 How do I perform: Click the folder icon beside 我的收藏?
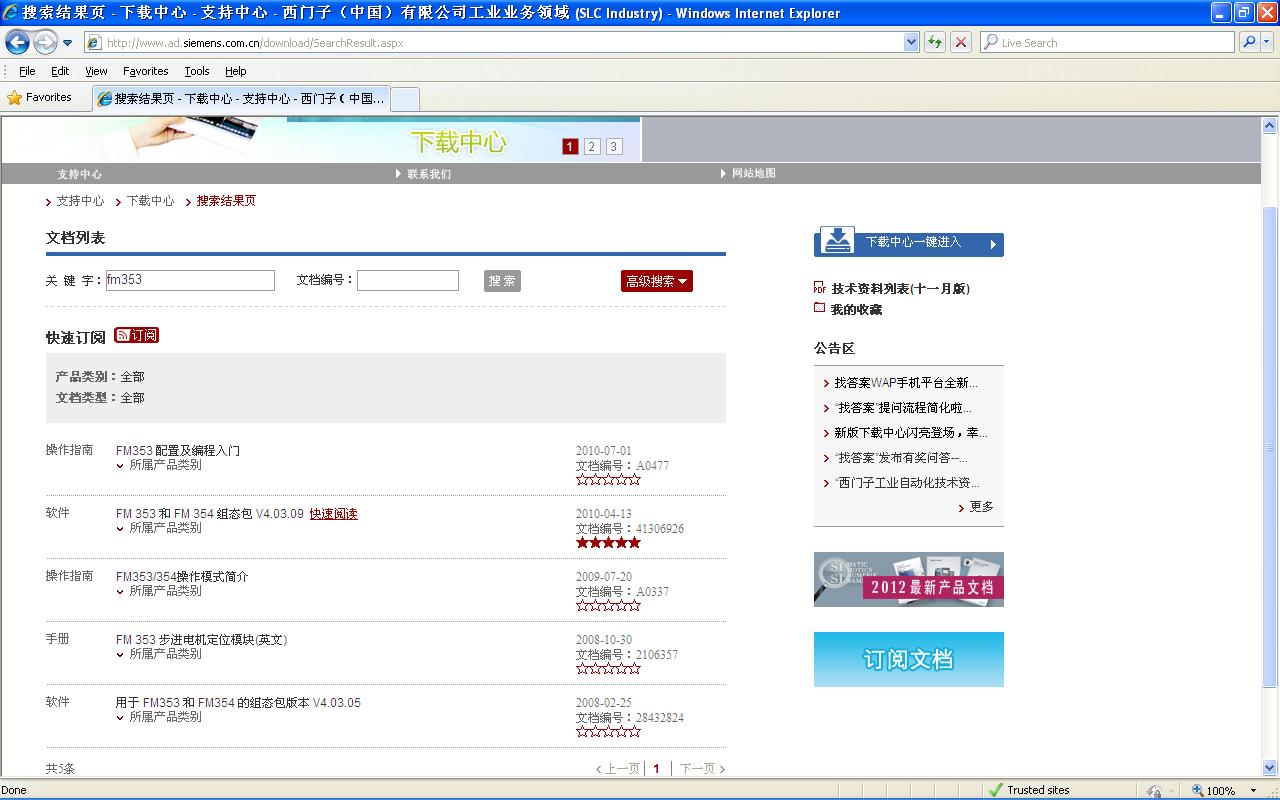[820, 308]
